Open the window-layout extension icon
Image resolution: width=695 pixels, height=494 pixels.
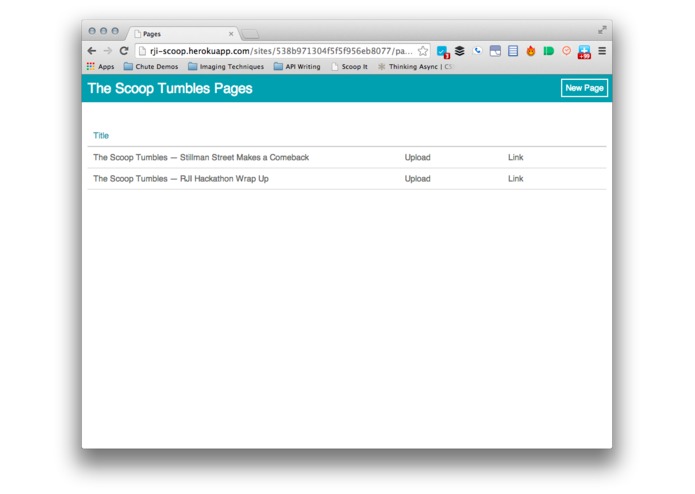495,51
